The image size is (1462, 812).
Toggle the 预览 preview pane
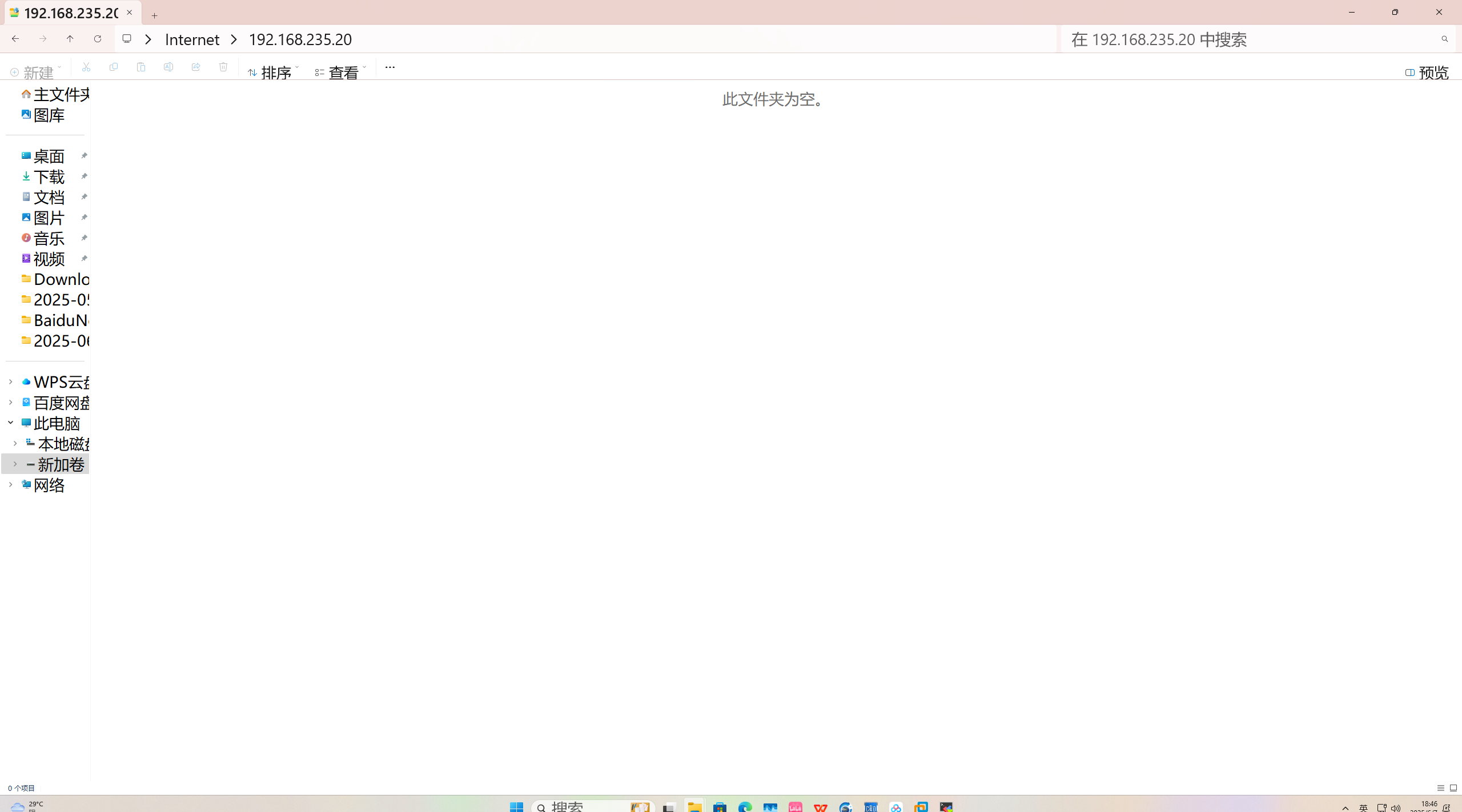click(x=1427, y=73)
